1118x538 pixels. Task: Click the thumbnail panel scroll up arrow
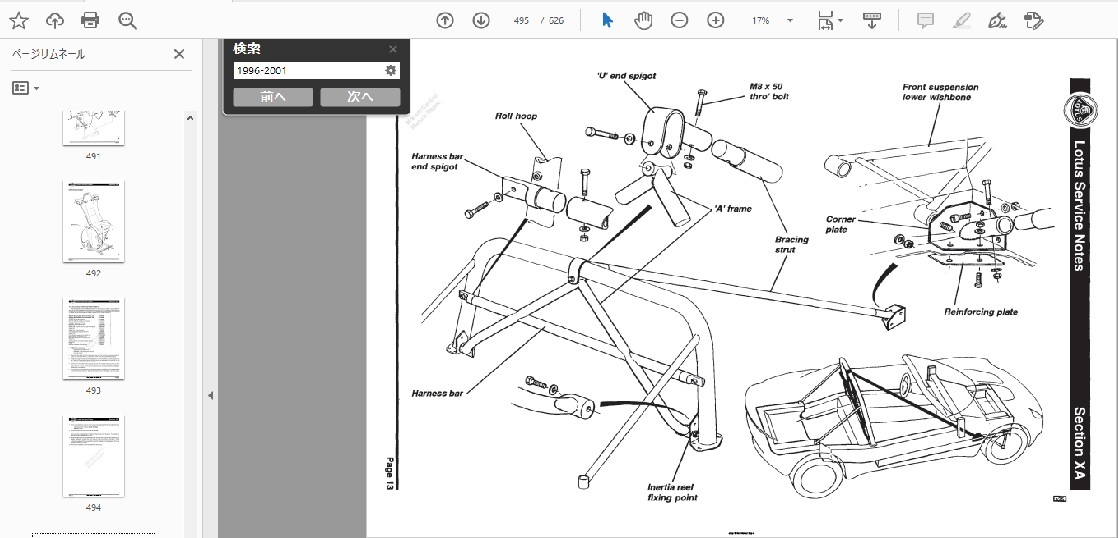tap(190, 118)
